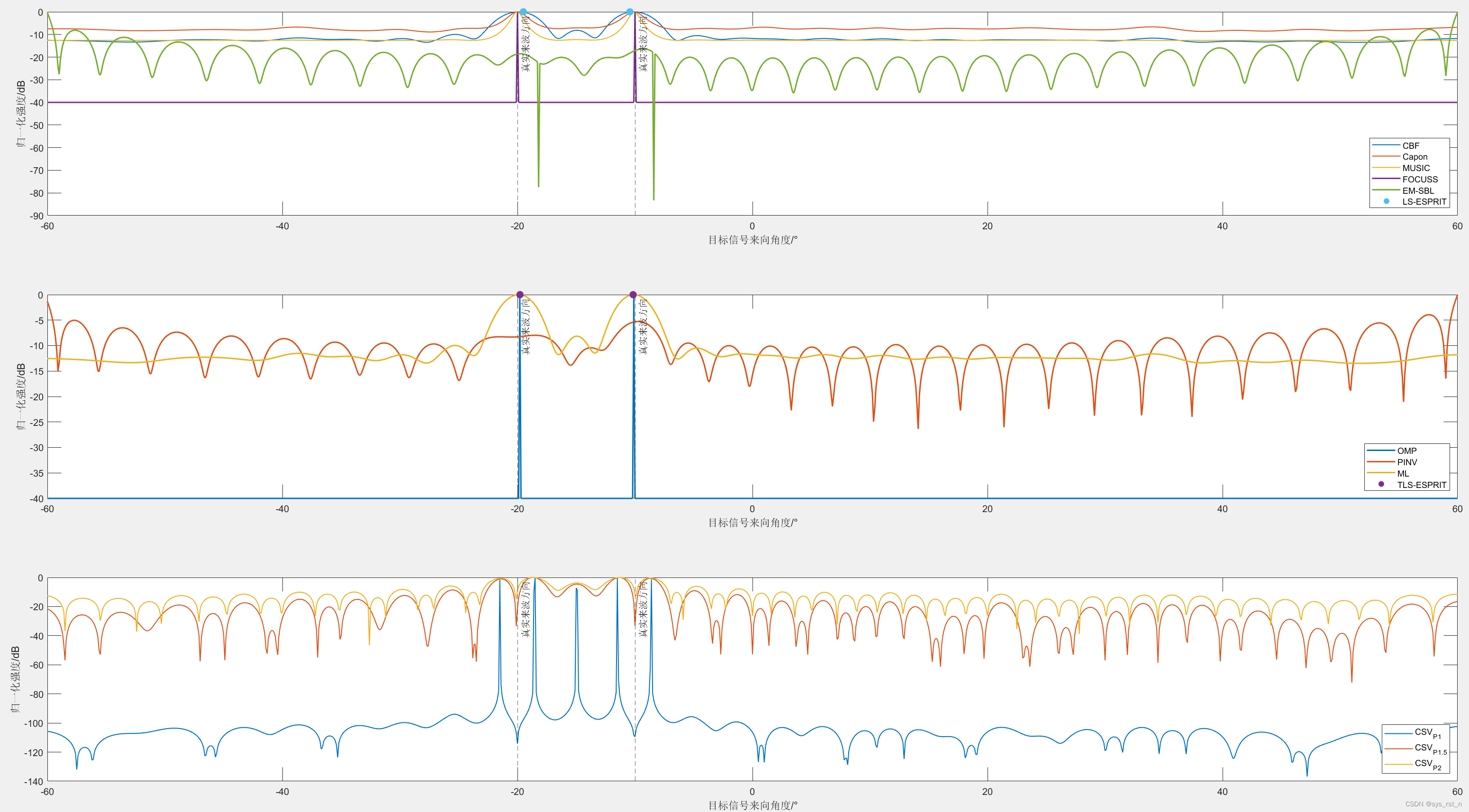
Task: Click the LS-ESPRIT marker near -20 degrees
Action: click(x=523, y=12)
